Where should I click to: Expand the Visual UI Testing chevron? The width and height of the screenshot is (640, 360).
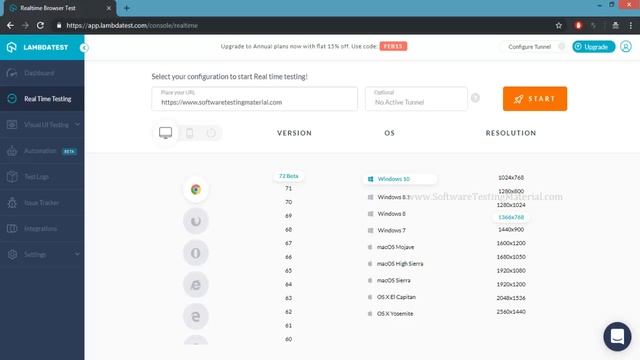coord(78,124)
